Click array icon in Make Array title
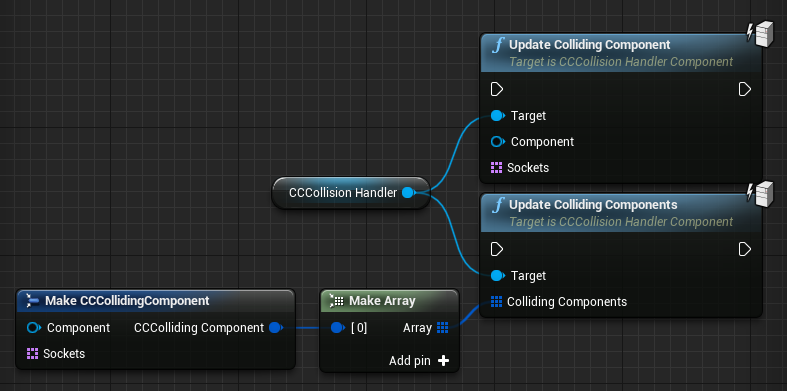Image resolution: width=787 pixels, height=391 pixels. pyautogui.click(x=336, y=301)
